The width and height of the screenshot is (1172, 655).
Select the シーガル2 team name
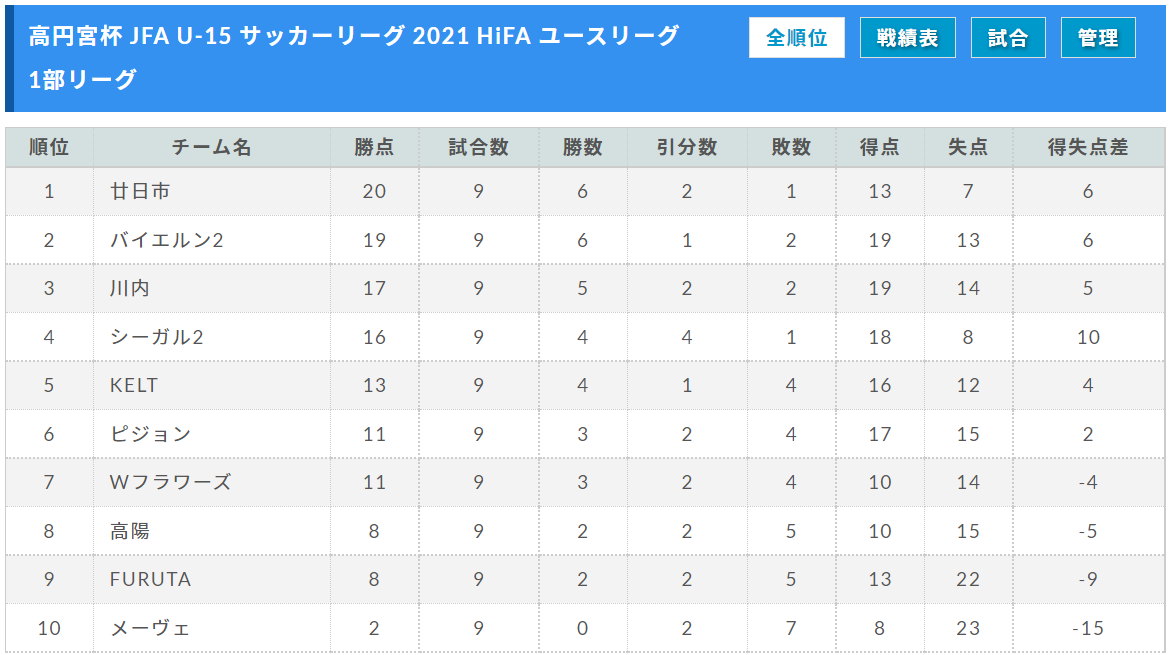[x=157, y=337]
